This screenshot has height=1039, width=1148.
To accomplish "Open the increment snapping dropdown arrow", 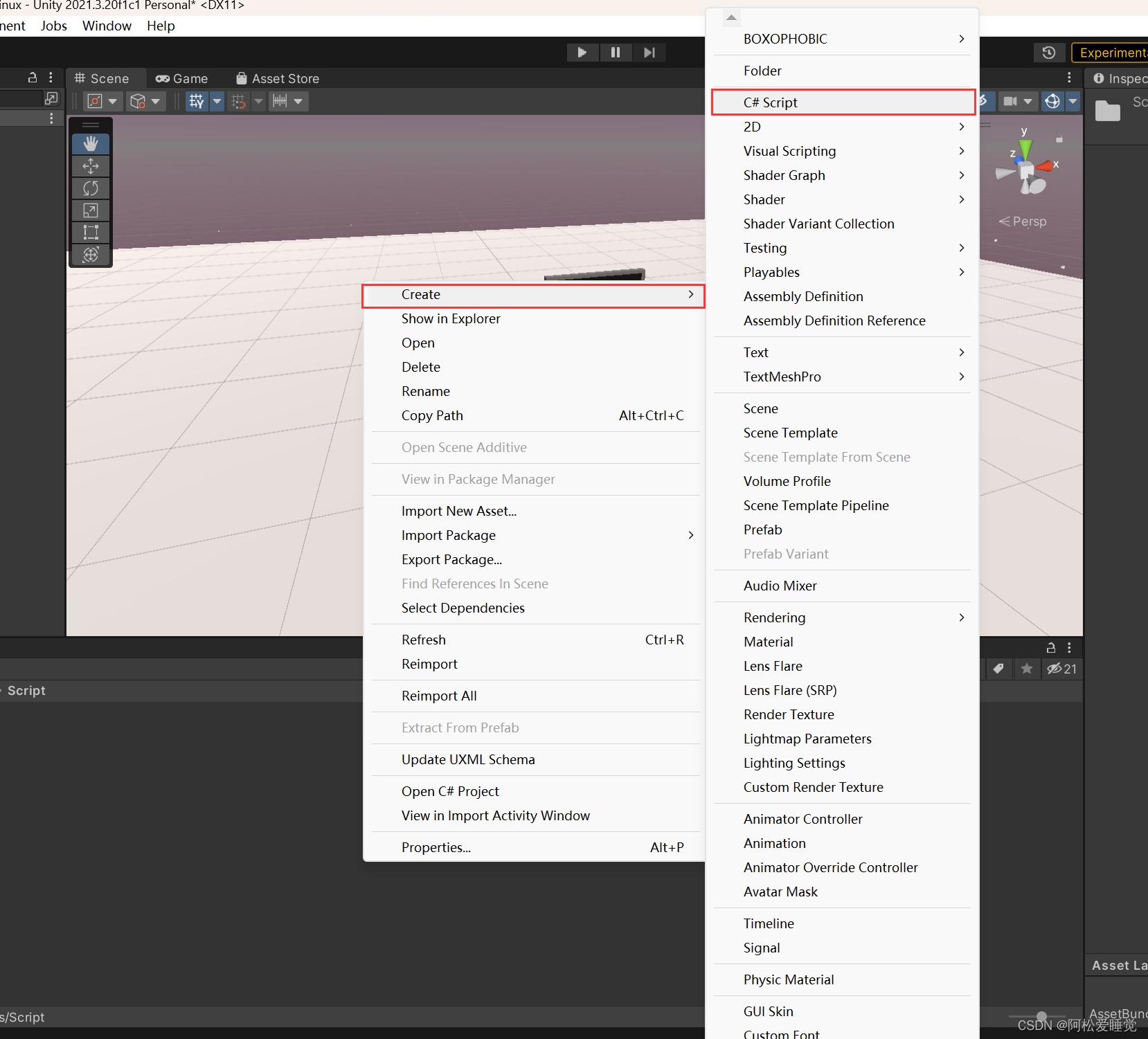I will pos(298,102).
